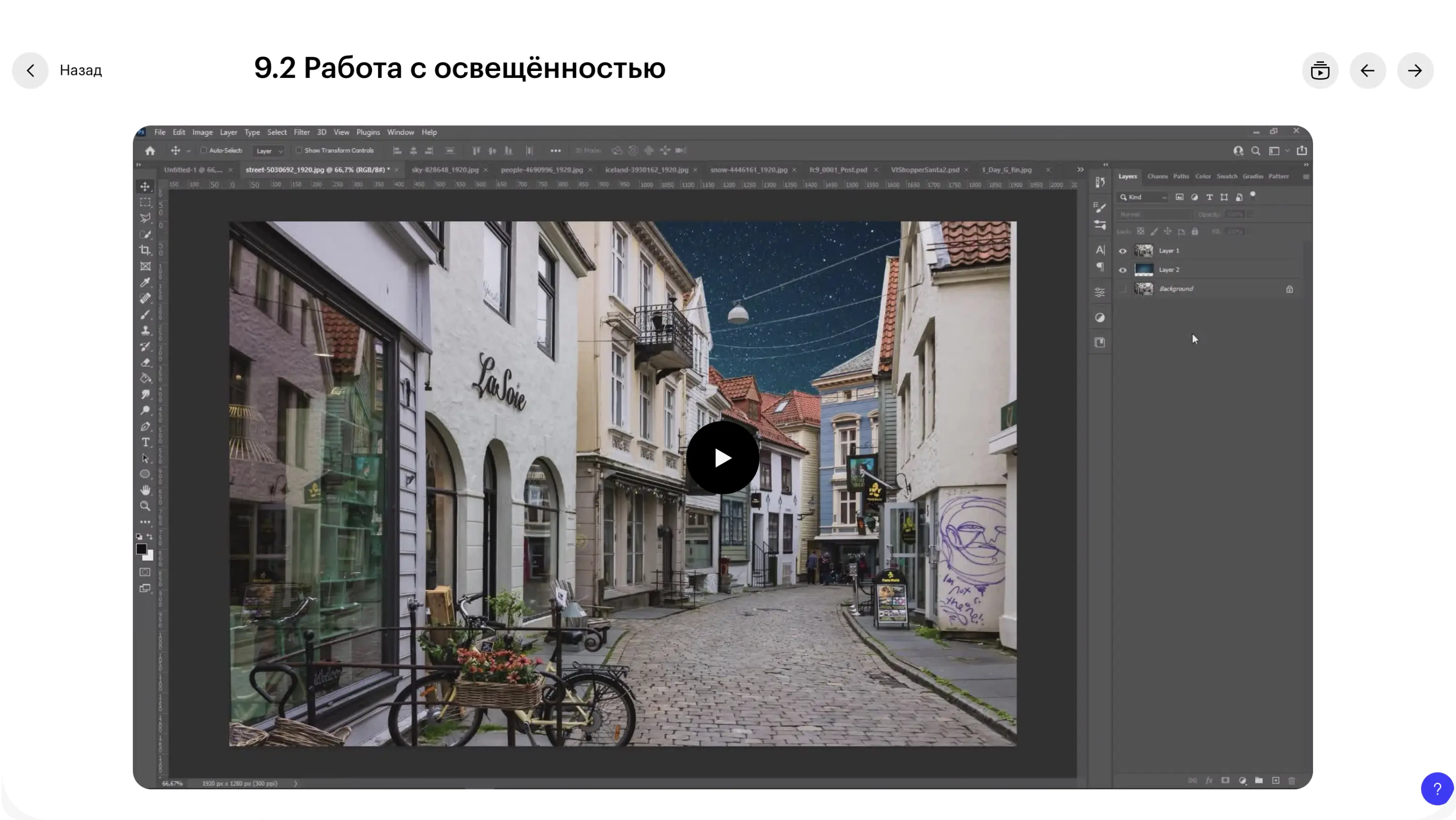The height and width of the screenshot is (820, 1456).
Task: Select the Move tool in Photoshop toolbar
Action: (145, 187)
